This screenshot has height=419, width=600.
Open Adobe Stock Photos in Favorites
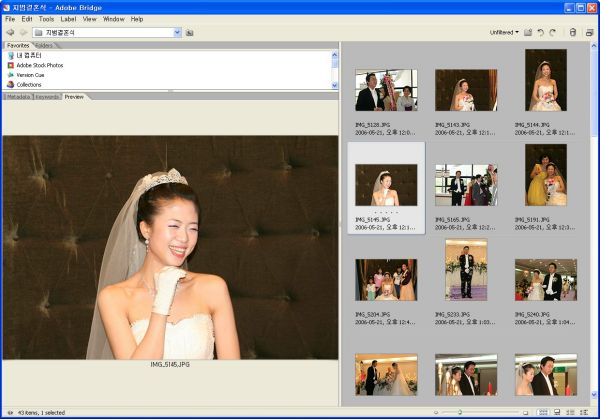click(x=39, y=65)
